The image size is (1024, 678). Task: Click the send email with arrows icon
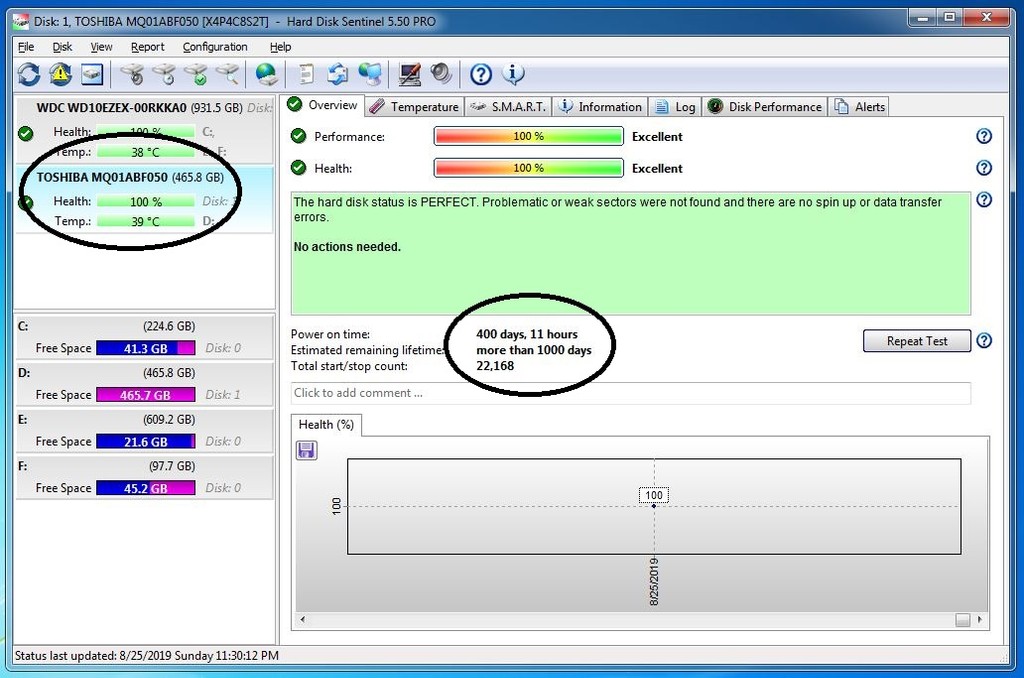[338, 74]
